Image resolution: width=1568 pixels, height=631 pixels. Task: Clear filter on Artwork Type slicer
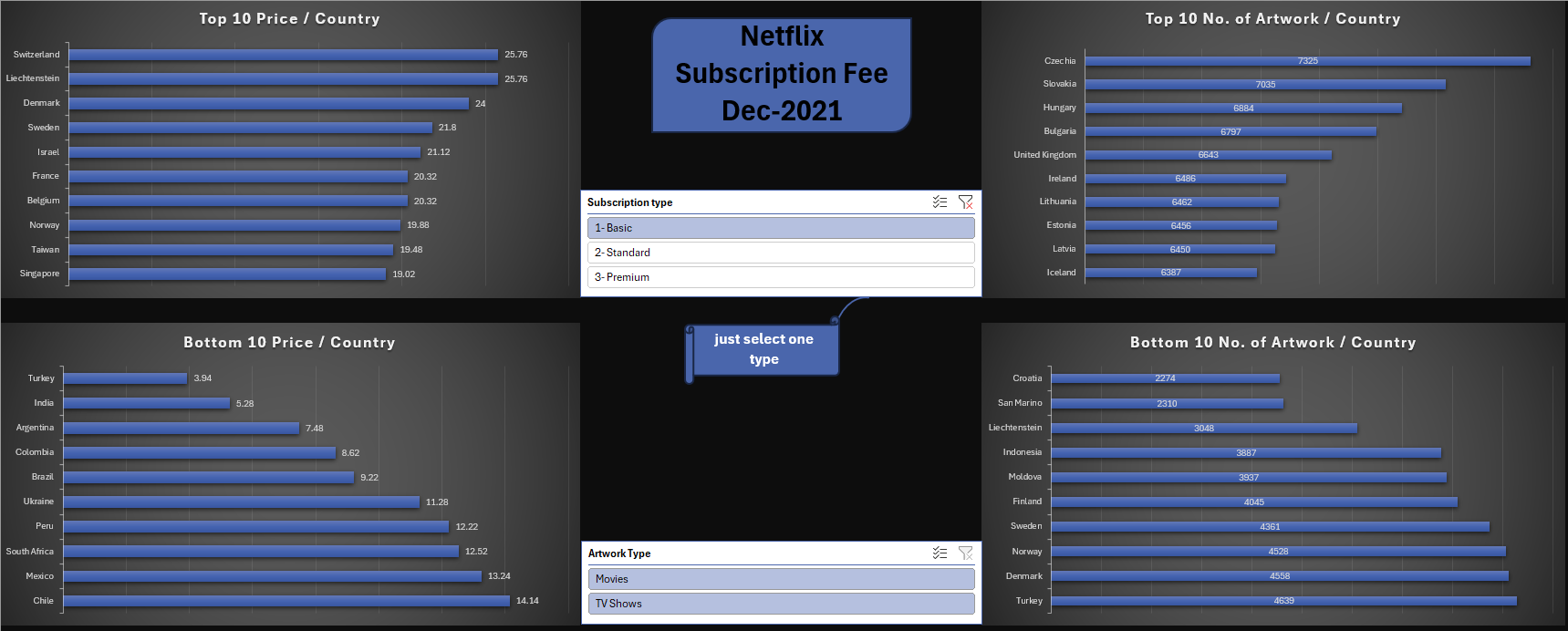click(x=965, y=553)
